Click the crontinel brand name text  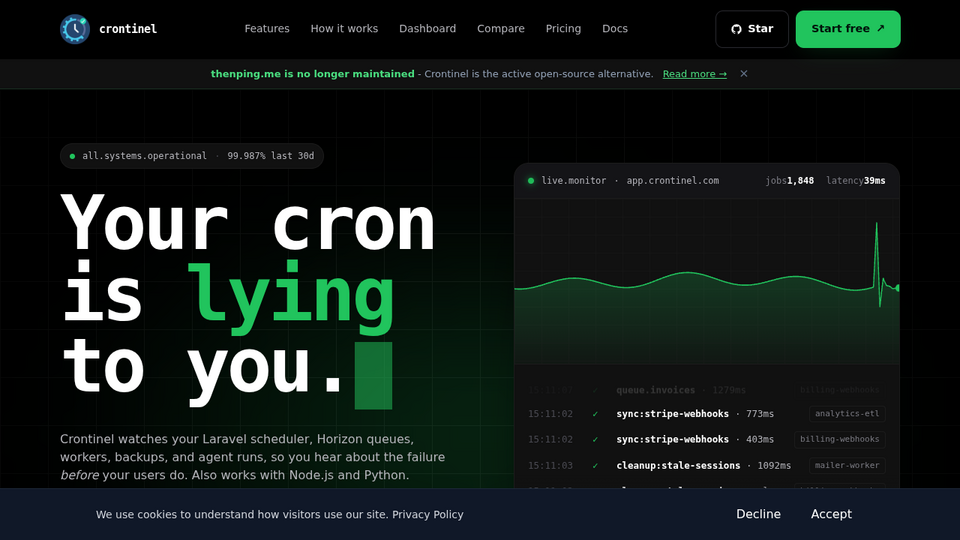tap(128, 29)
